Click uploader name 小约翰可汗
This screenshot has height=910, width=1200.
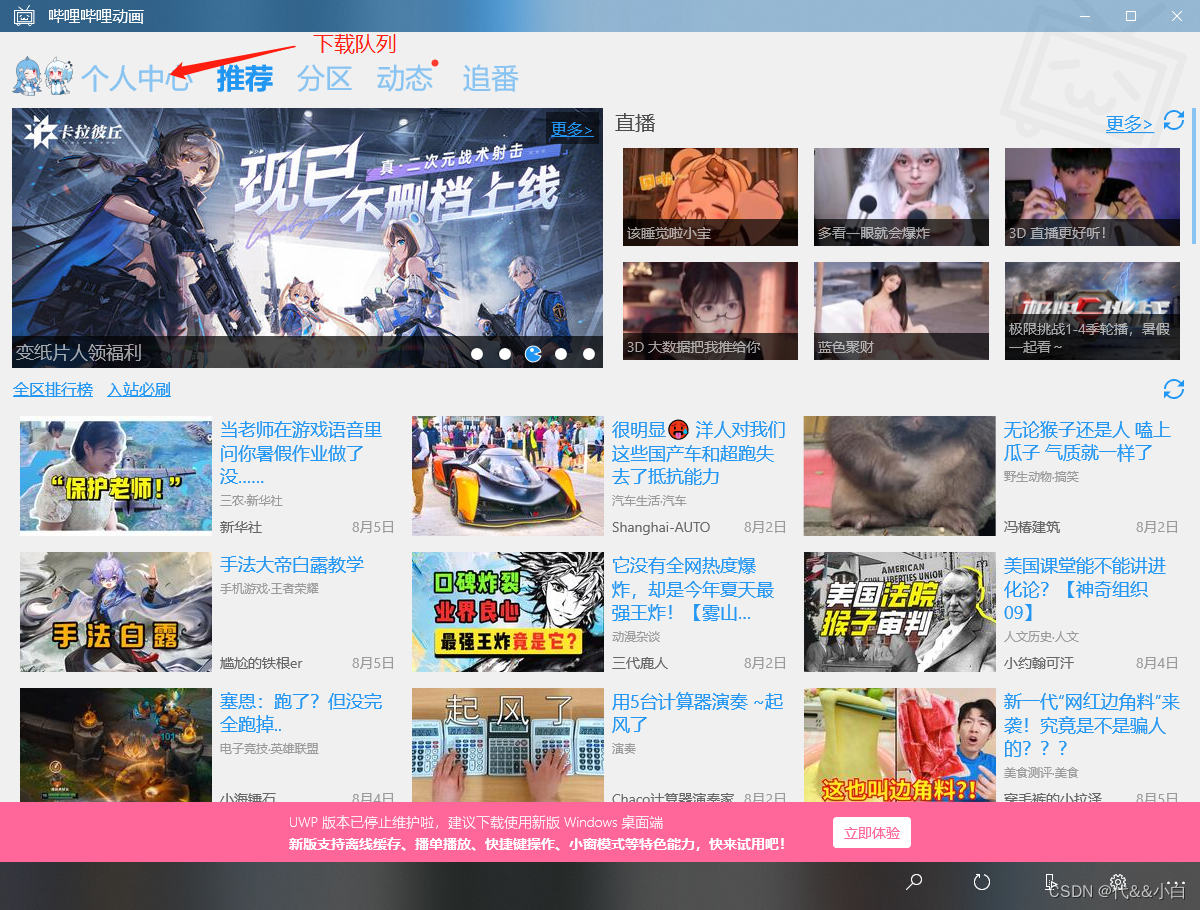coord(1039,663)
